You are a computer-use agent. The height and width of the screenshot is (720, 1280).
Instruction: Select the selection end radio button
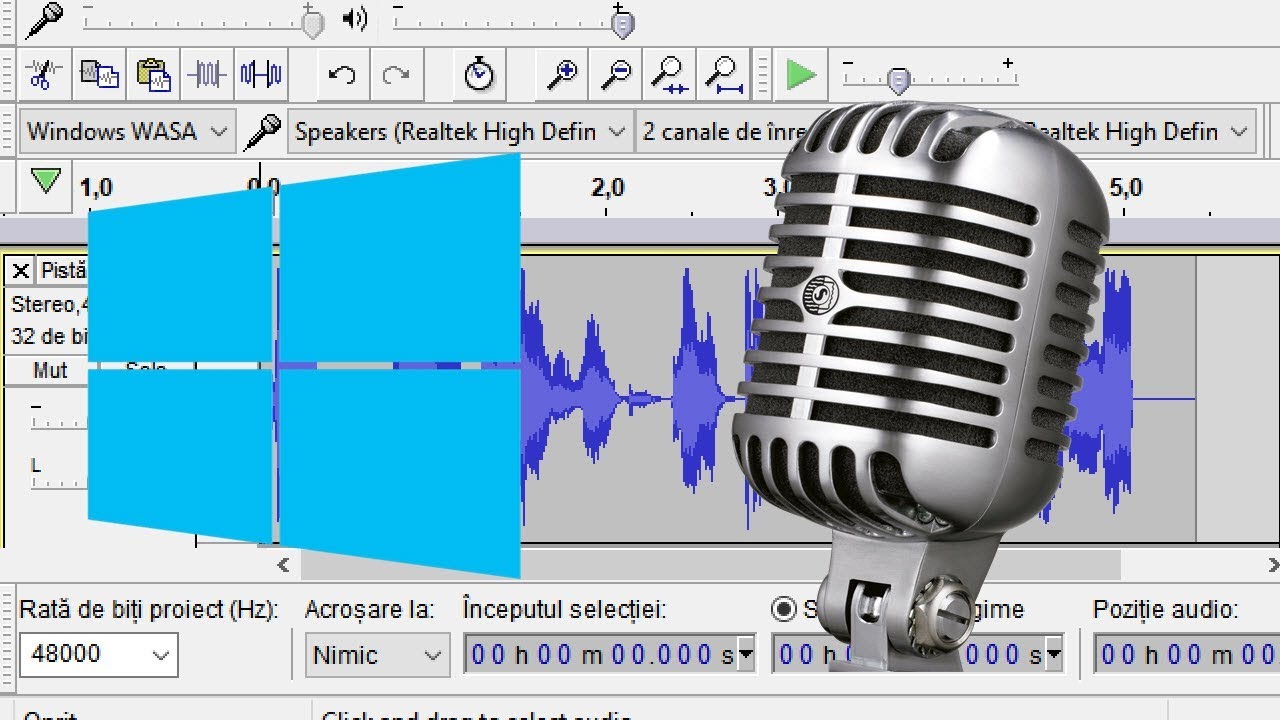click(x=785, y=609)
